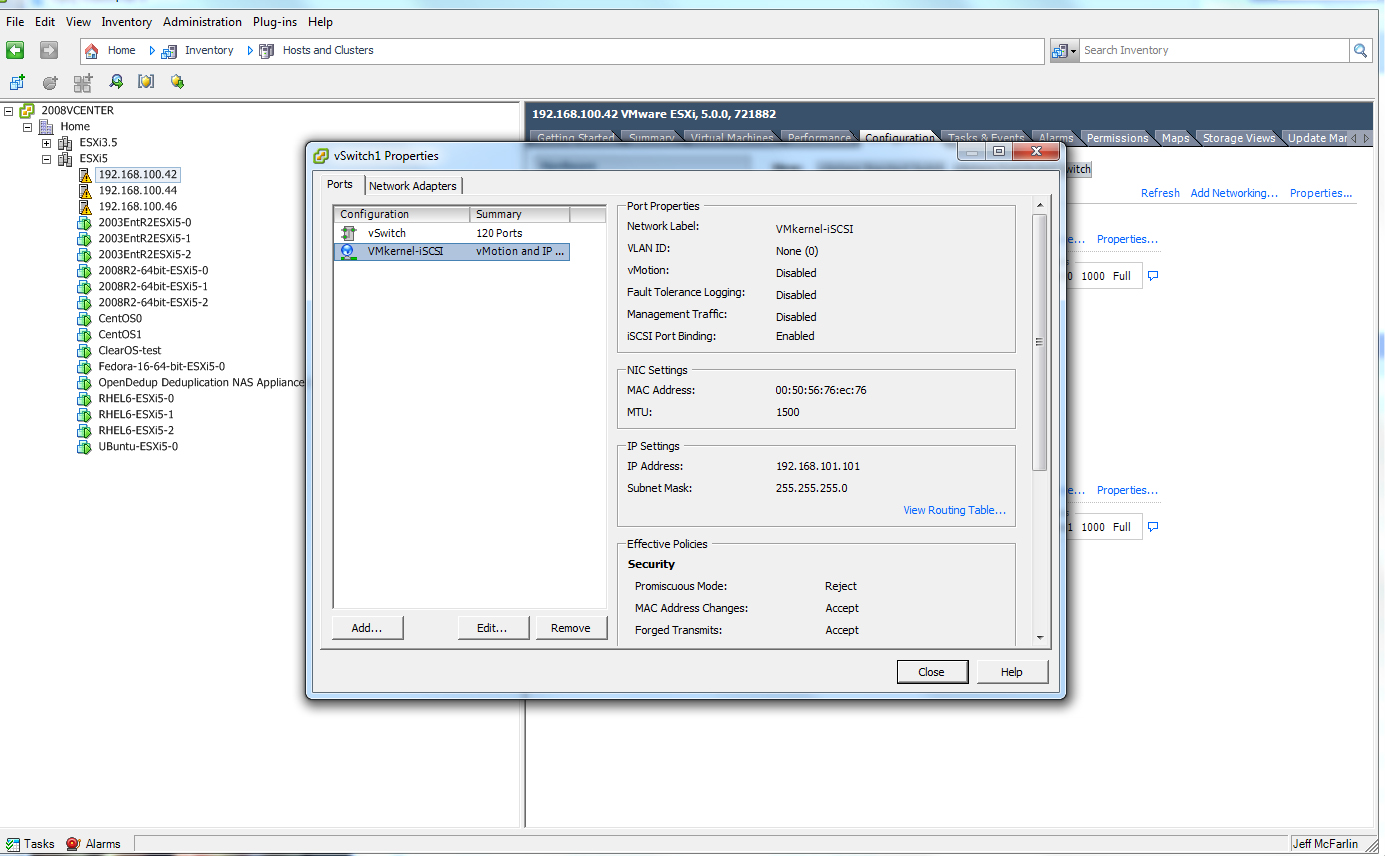Open the Plug-ins menu

(x=276, y=22)
